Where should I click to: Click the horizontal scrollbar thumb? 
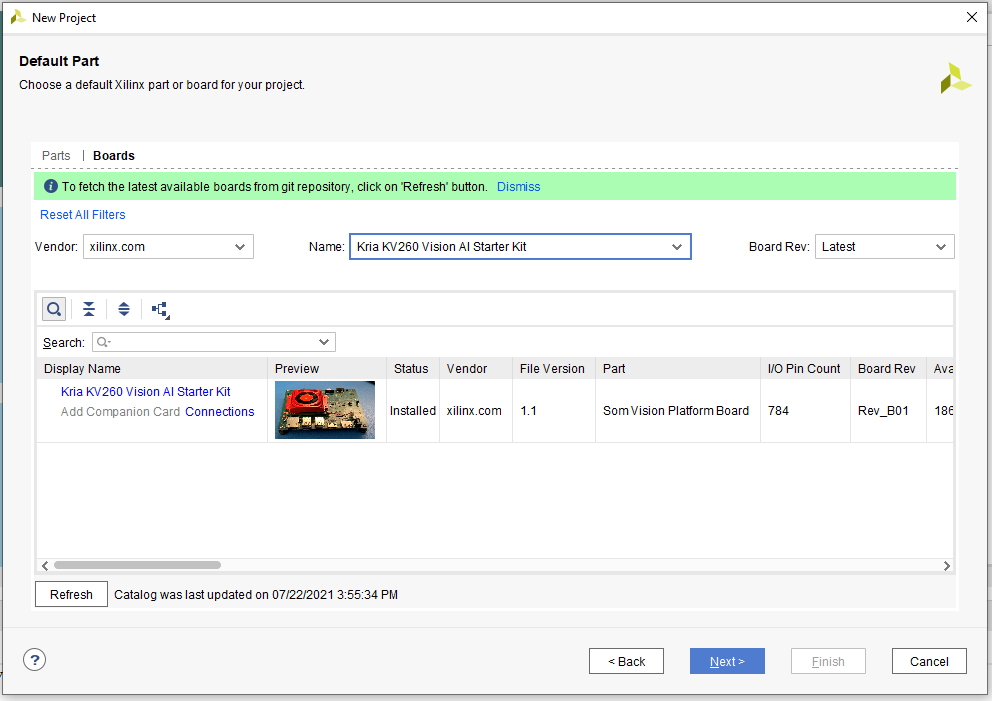pos(137,565)
